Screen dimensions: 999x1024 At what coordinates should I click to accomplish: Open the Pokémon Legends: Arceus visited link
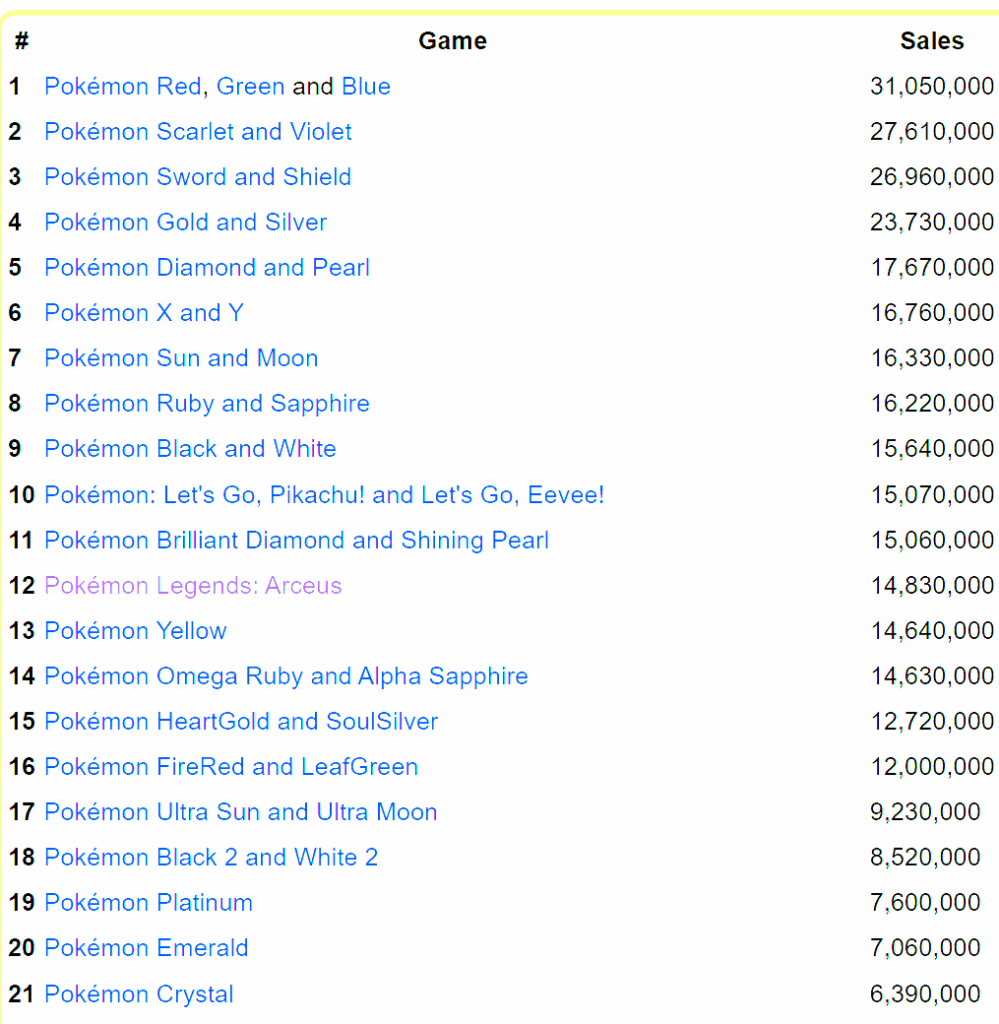192,585
